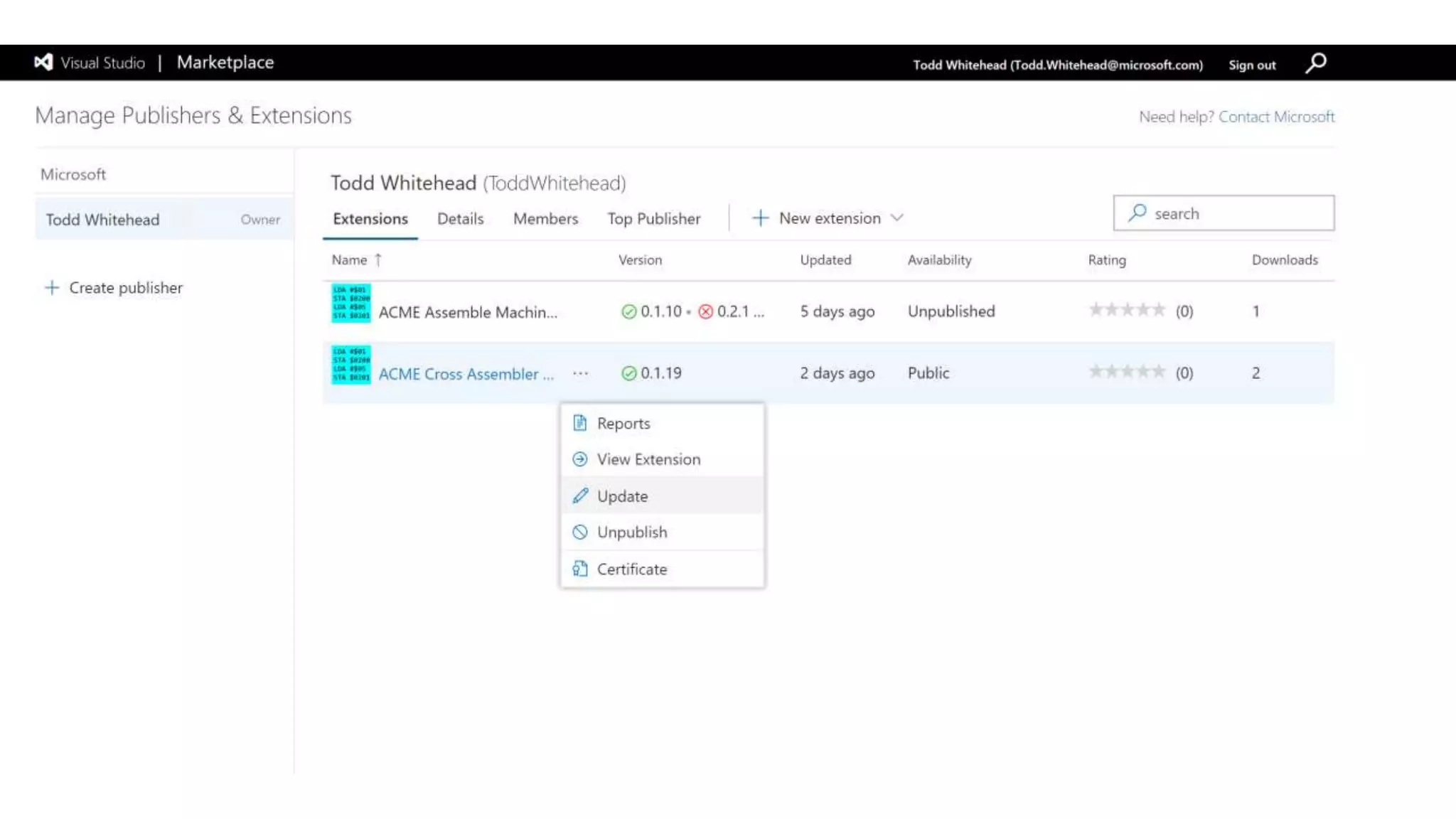The image size is (1456, 819).
Task: Go to Top Publisher tab
Action: [653, 219]
